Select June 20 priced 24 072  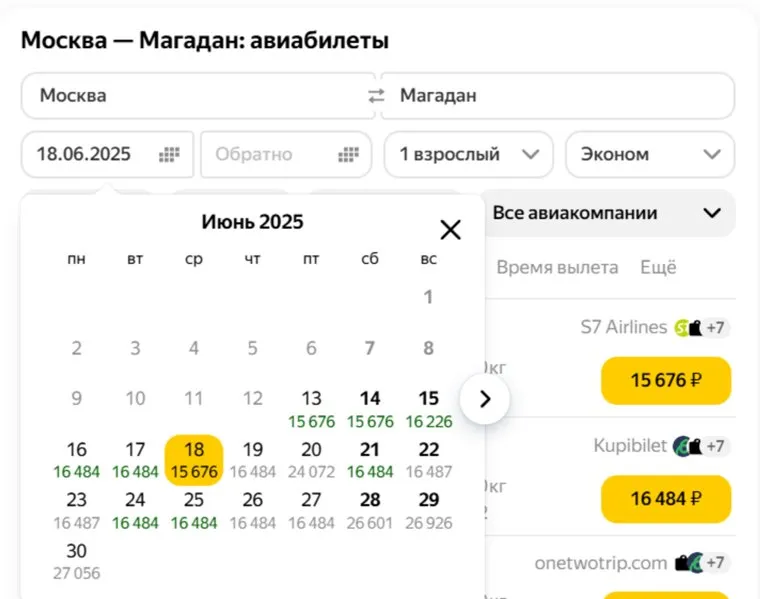tap(311, 459)
